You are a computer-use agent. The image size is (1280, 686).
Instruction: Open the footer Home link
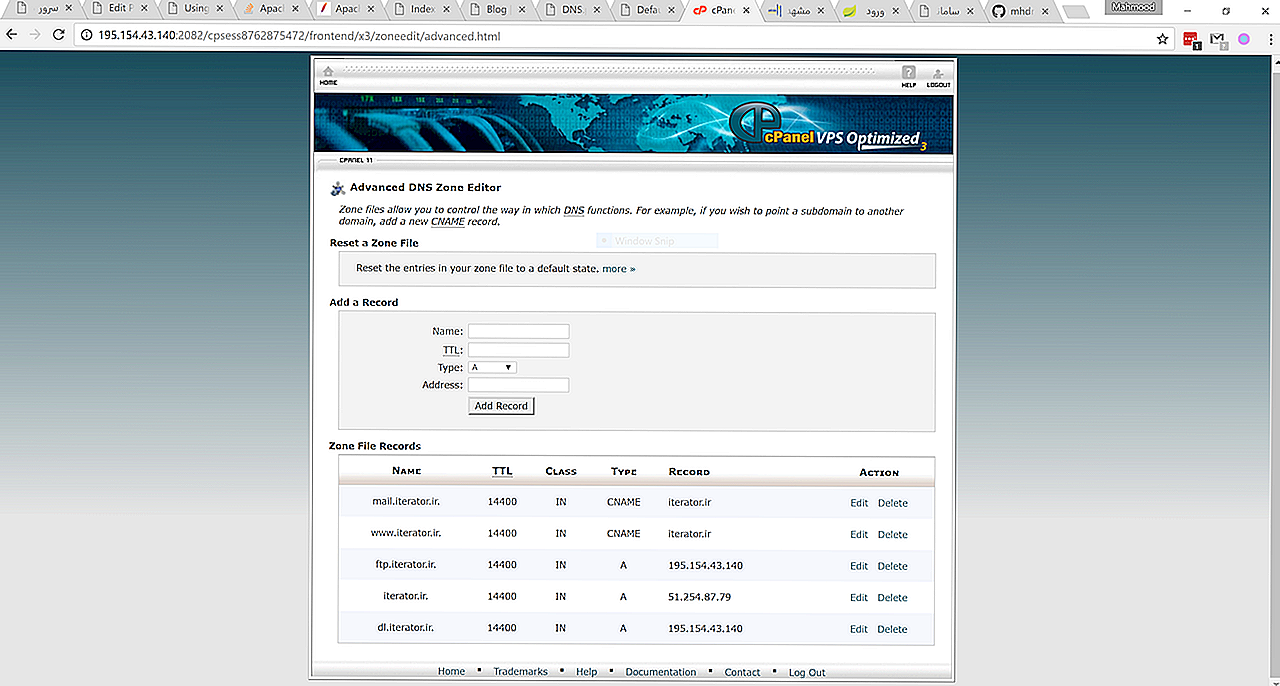(x=451, y=672)
